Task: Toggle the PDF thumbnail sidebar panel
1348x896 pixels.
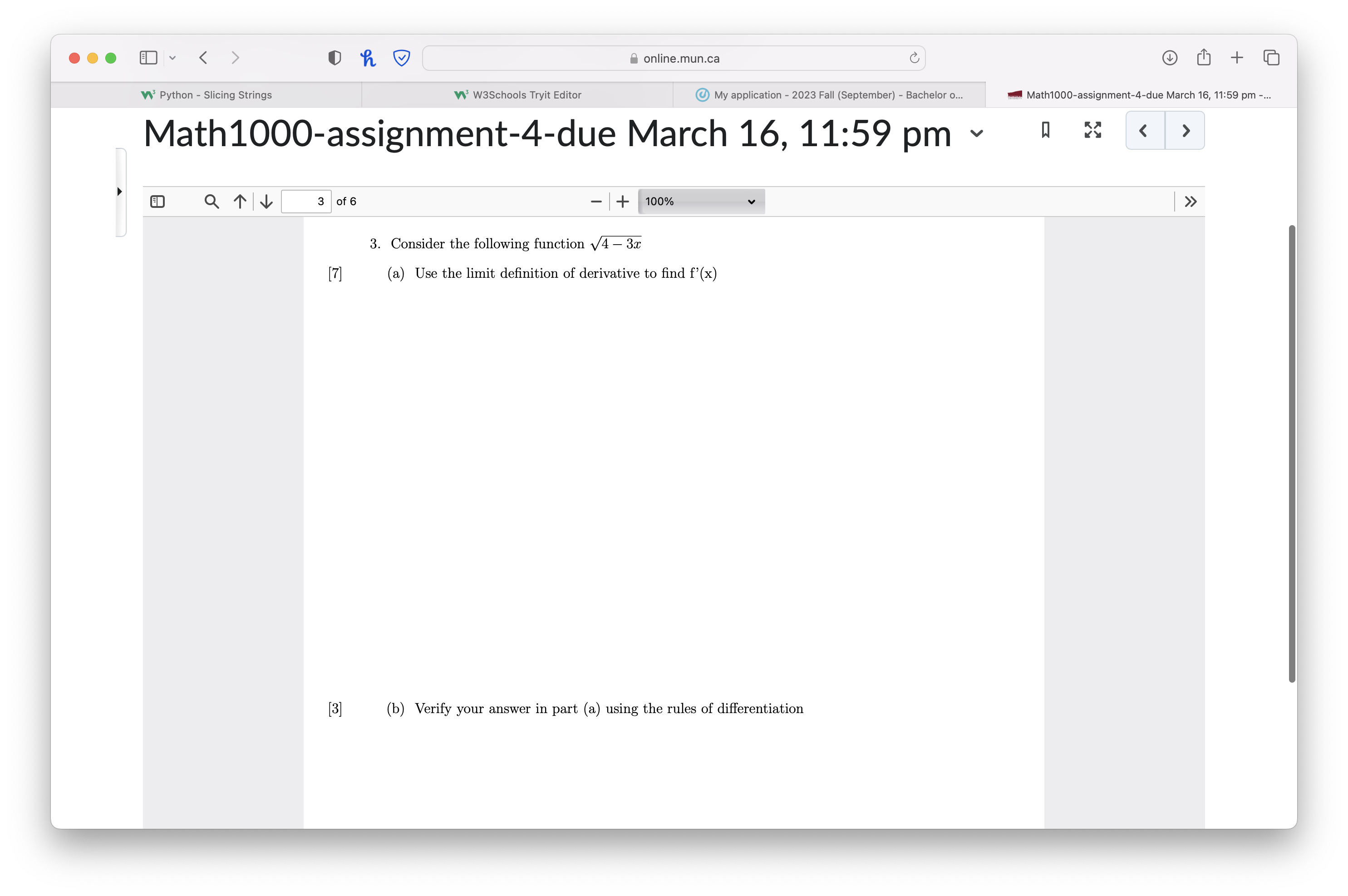Action: [x=157, y=201]
